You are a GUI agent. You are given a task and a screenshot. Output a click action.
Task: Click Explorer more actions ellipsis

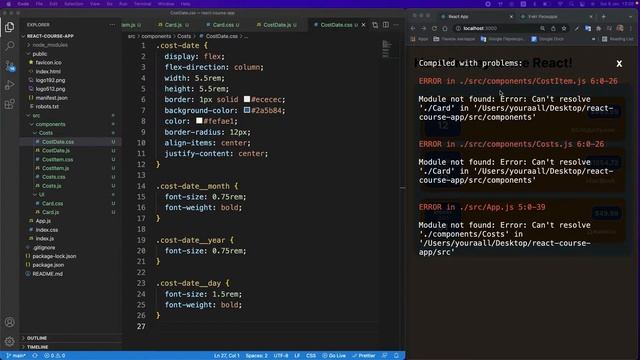click(x=112, y=25)
